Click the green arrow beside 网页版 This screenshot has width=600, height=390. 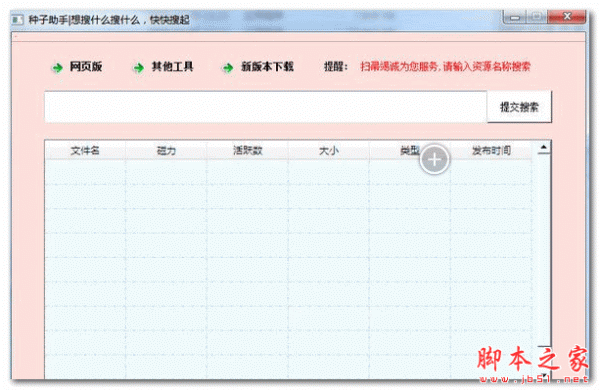57,68
